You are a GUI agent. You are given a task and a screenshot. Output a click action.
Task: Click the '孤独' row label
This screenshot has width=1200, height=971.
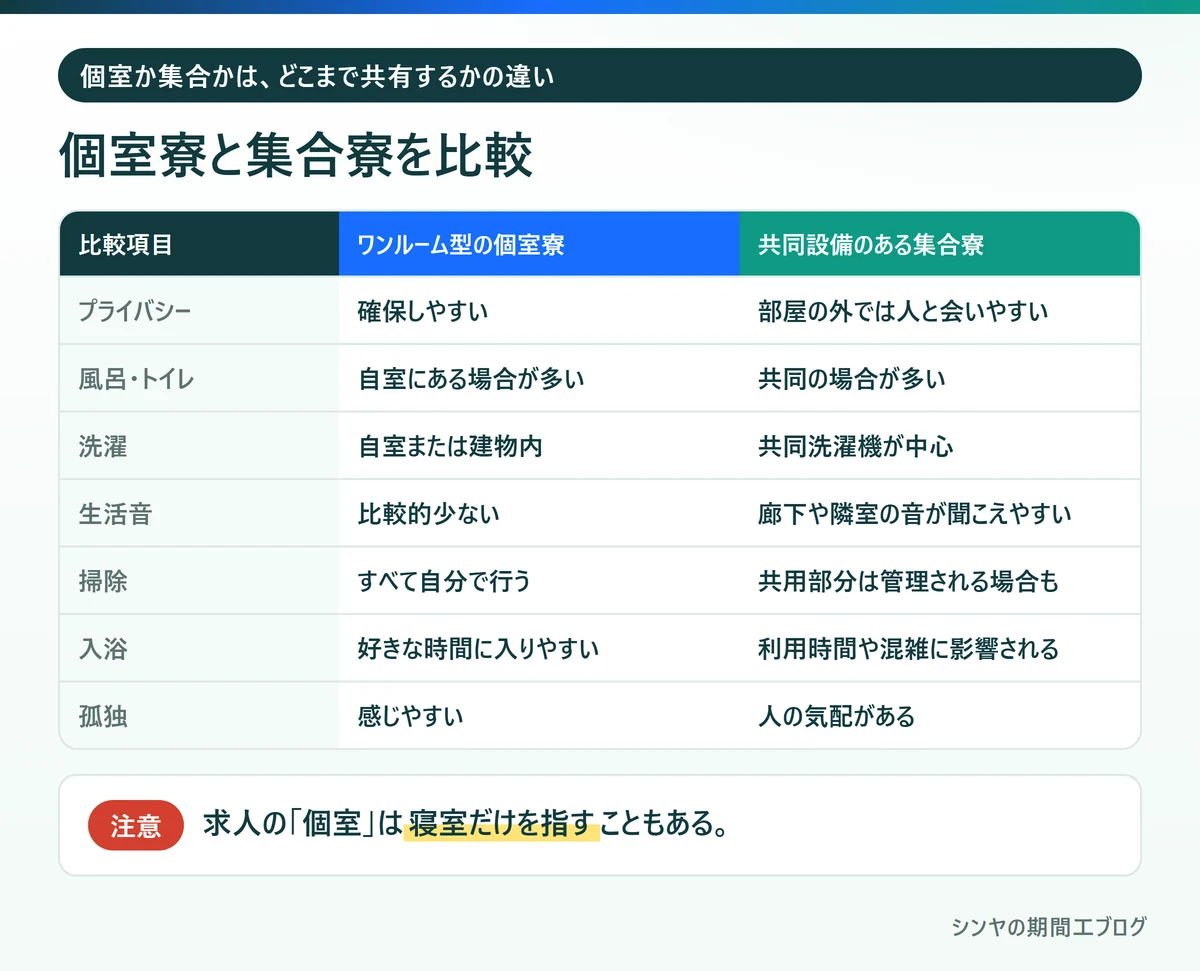199,716
